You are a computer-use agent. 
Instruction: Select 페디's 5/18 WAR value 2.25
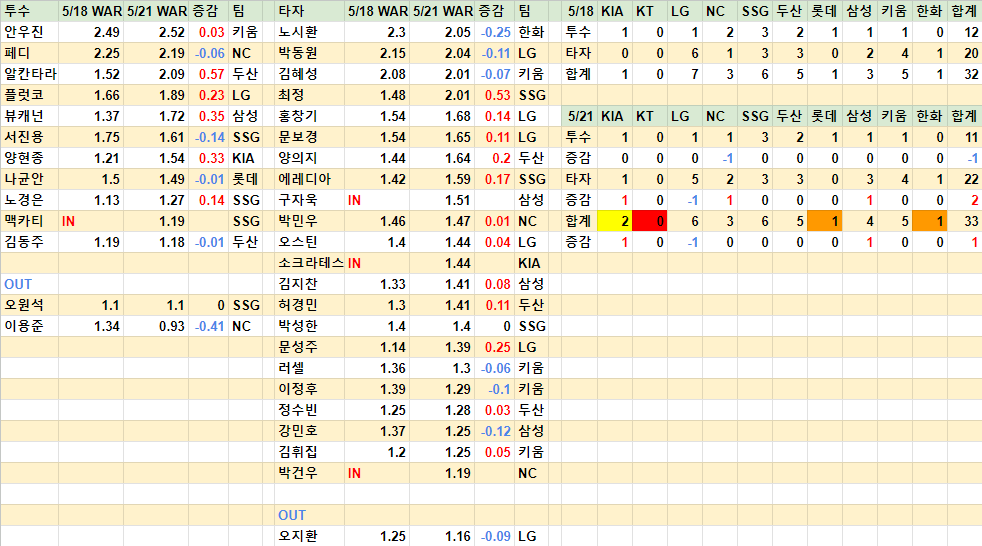click(106, 53)
